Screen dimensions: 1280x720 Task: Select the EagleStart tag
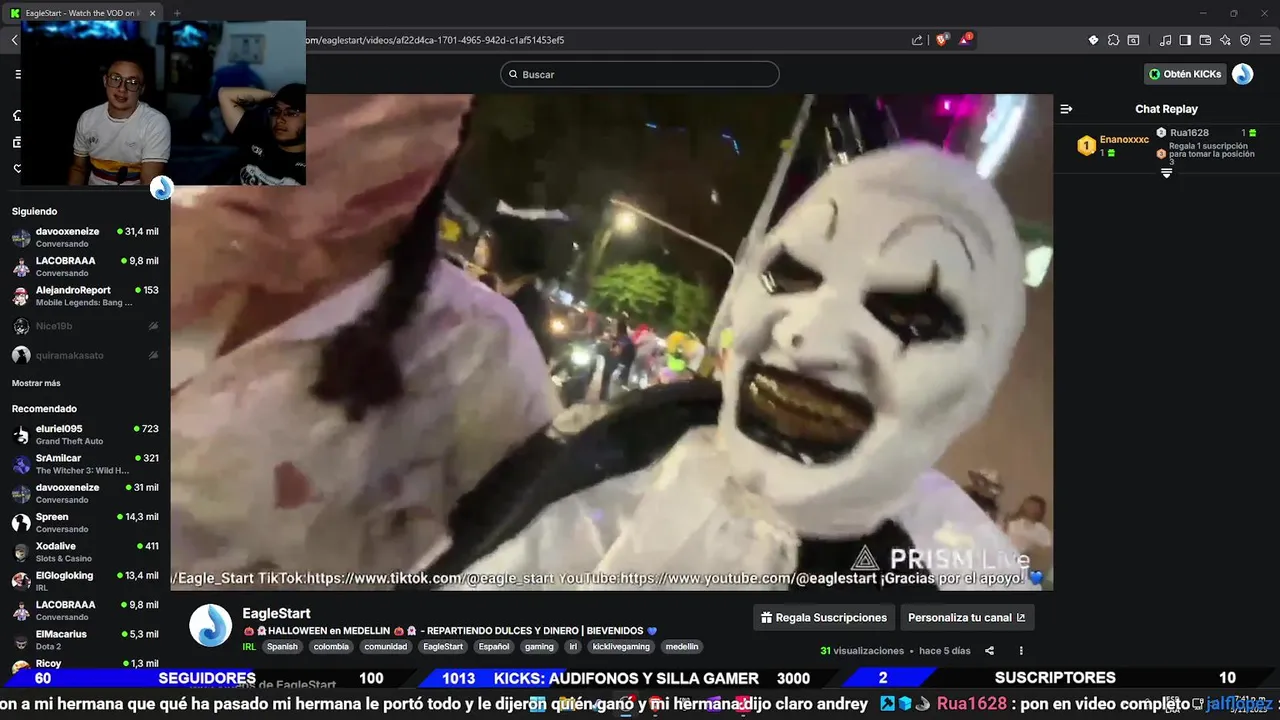pos(443,647)
